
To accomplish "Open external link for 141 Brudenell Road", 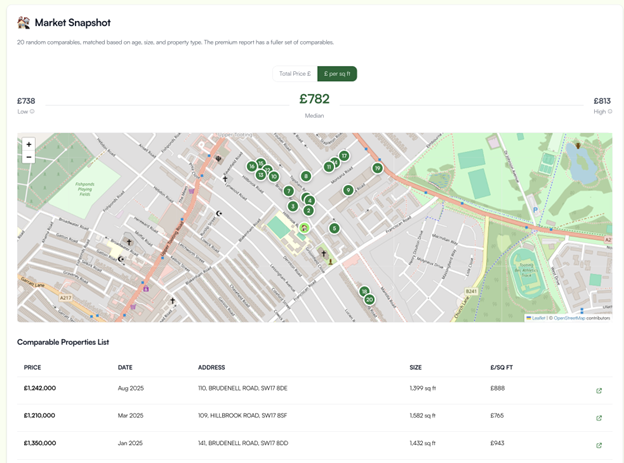I will click(599, 445).
